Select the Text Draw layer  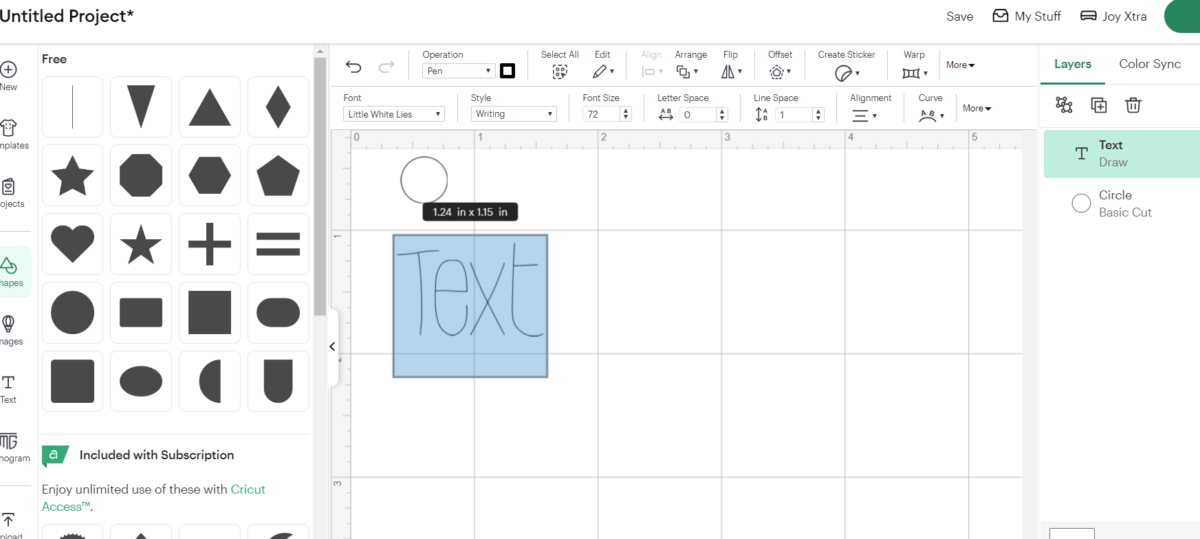click(x=1122, y=154)
